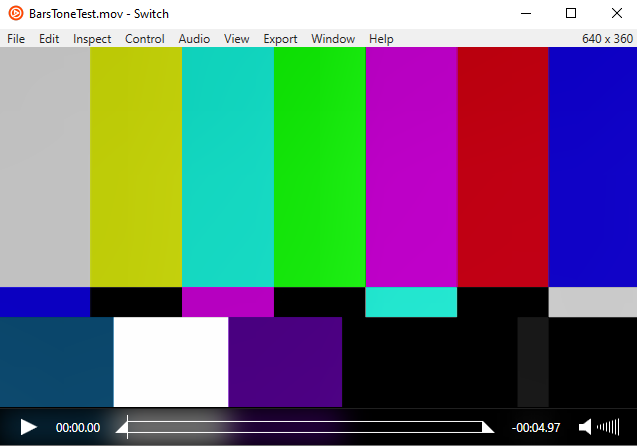
Task: Click the volume level bars
Action: (x=608, y=427)
